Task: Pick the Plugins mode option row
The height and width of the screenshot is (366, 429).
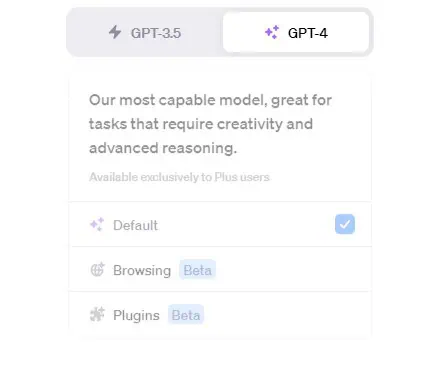Action: (220, 315)
